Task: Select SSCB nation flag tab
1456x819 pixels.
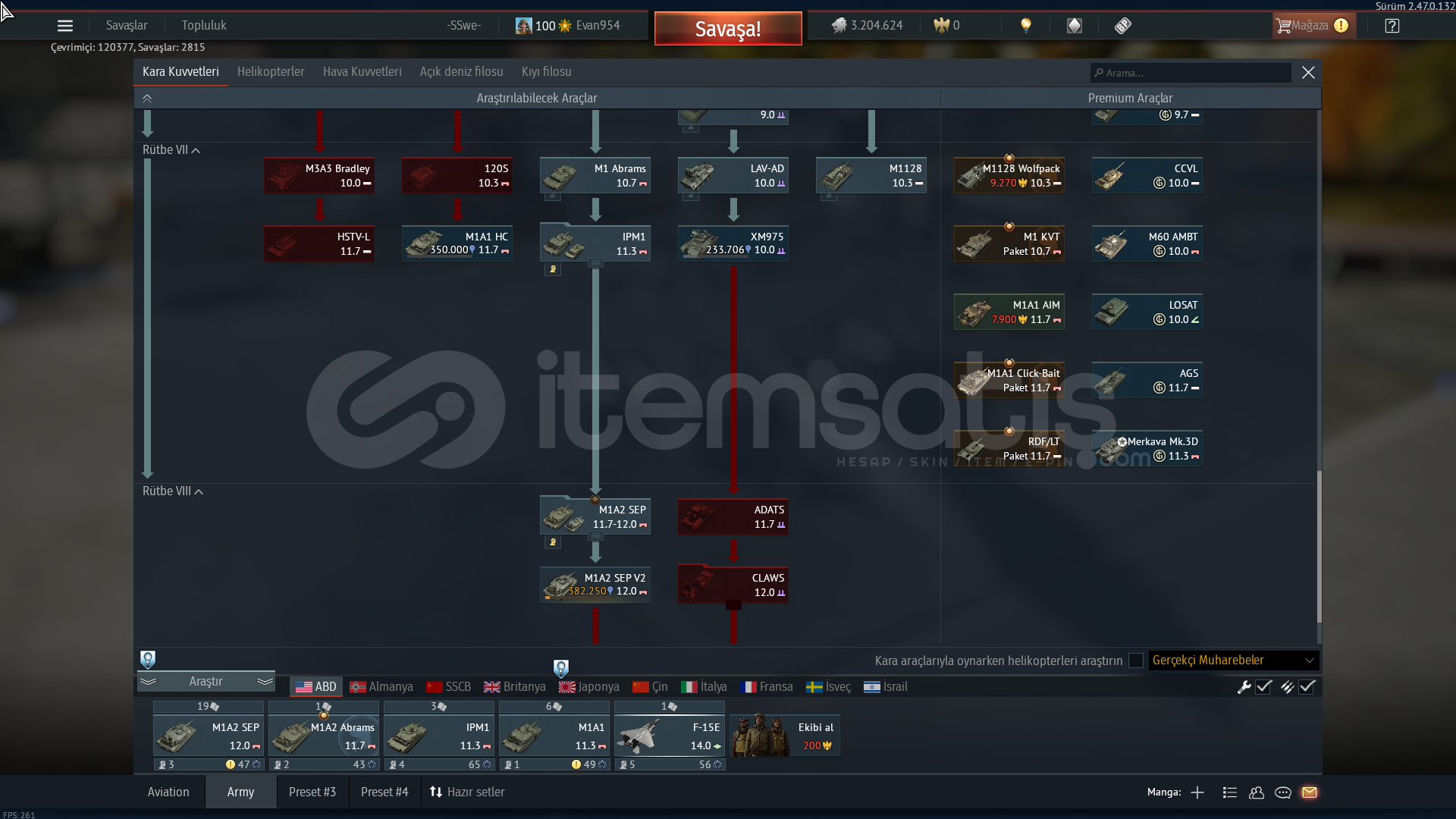Action: click(x=449, y=686)
